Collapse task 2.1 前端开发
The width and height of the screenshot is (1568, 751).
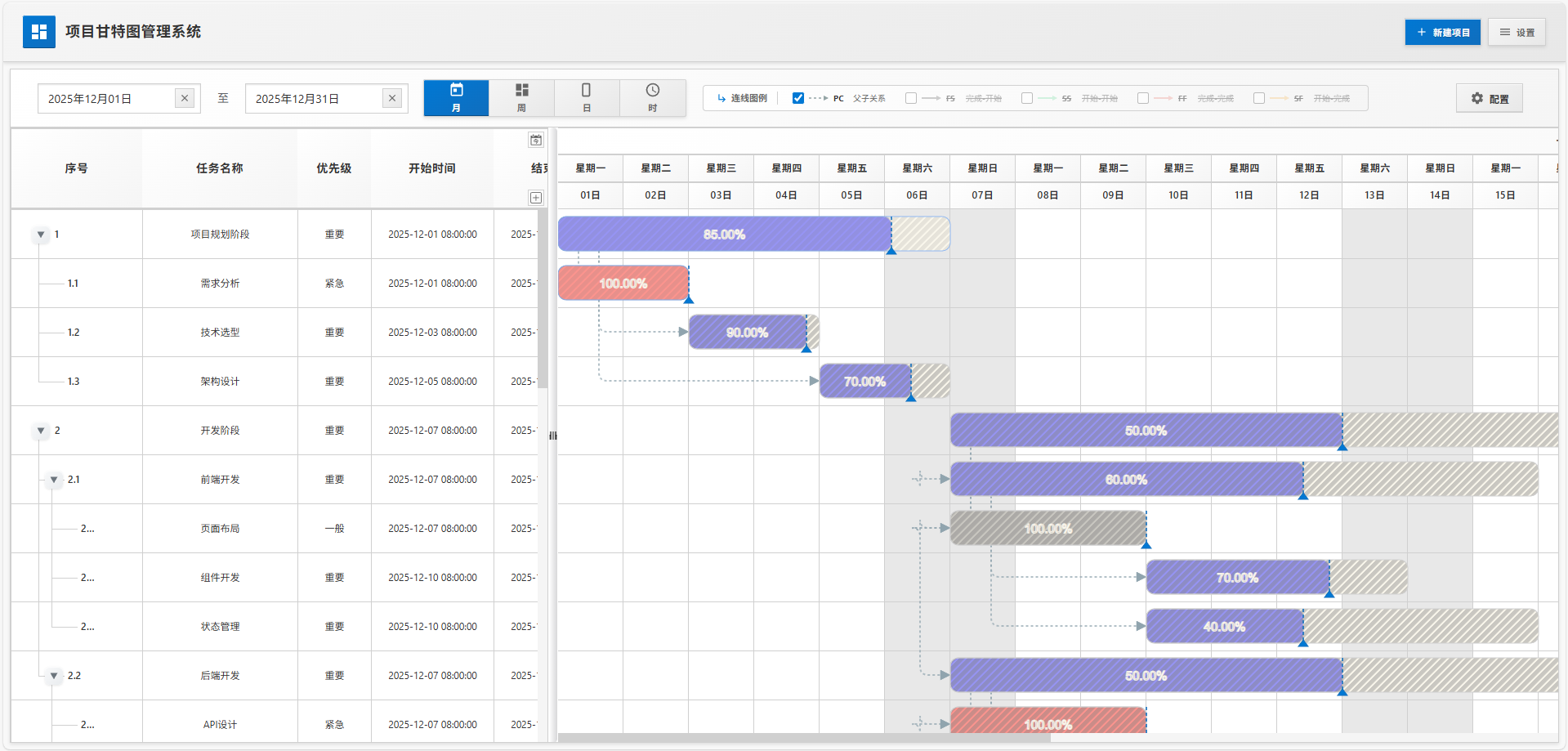54,480
